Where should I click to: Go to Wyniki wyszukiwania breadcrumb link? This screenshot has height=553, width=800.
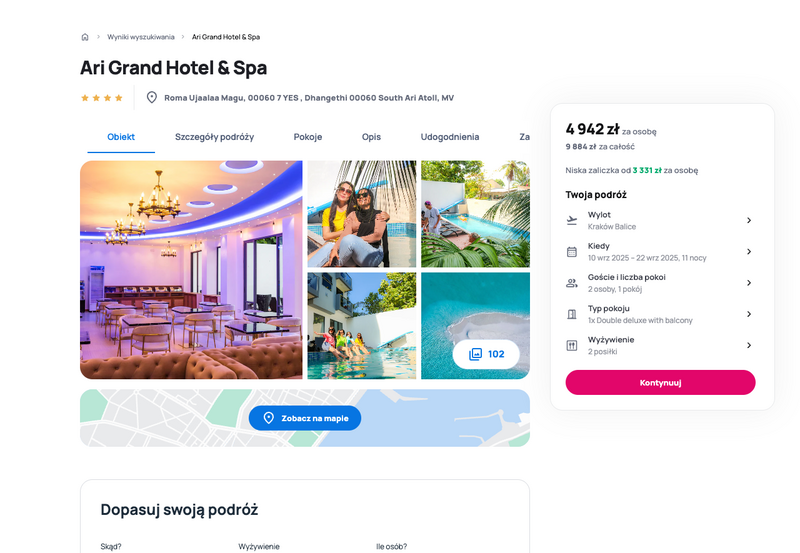click(x=141, y=37)
